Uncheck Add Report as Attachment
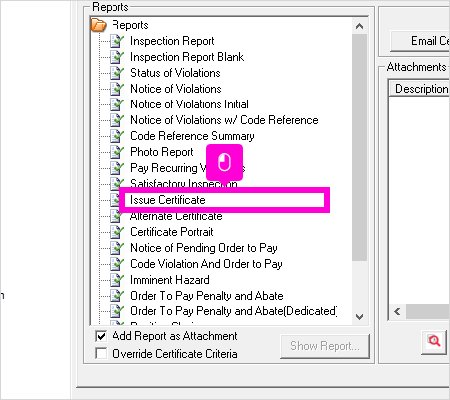The image size is (450, 400). (101, 336)
